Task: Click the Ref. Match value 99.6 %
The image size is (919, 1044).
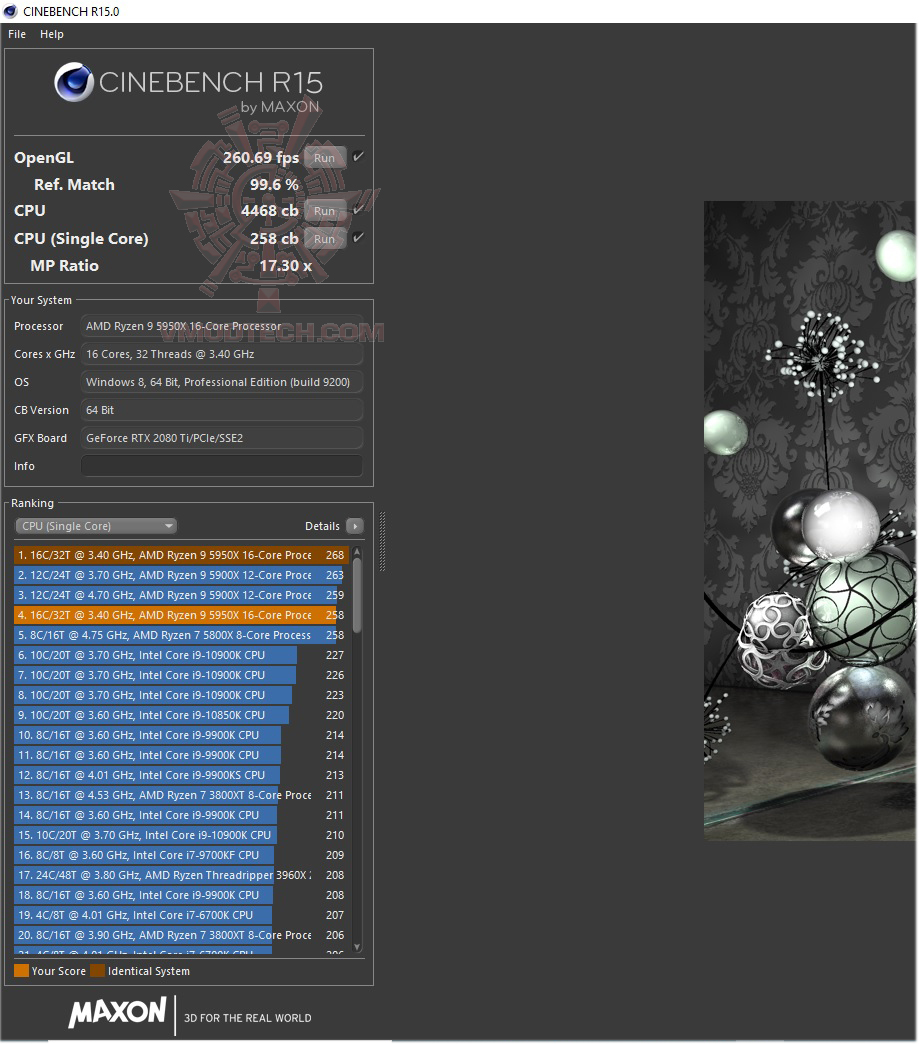Action: (274, 184)
